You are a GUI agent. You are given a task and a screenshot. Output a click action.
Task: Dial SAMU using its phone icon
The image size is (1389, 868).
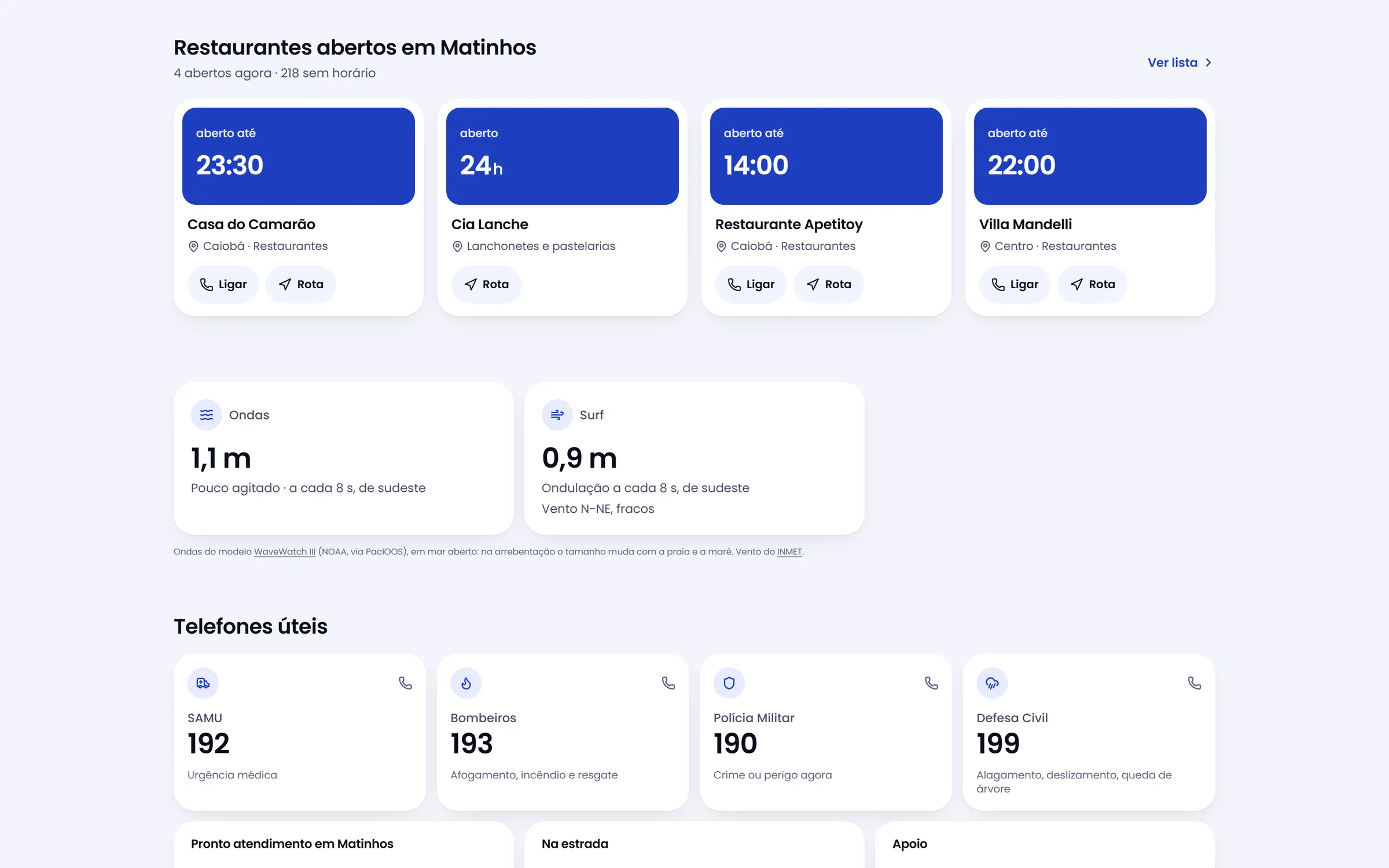click(x=405, y=683)
